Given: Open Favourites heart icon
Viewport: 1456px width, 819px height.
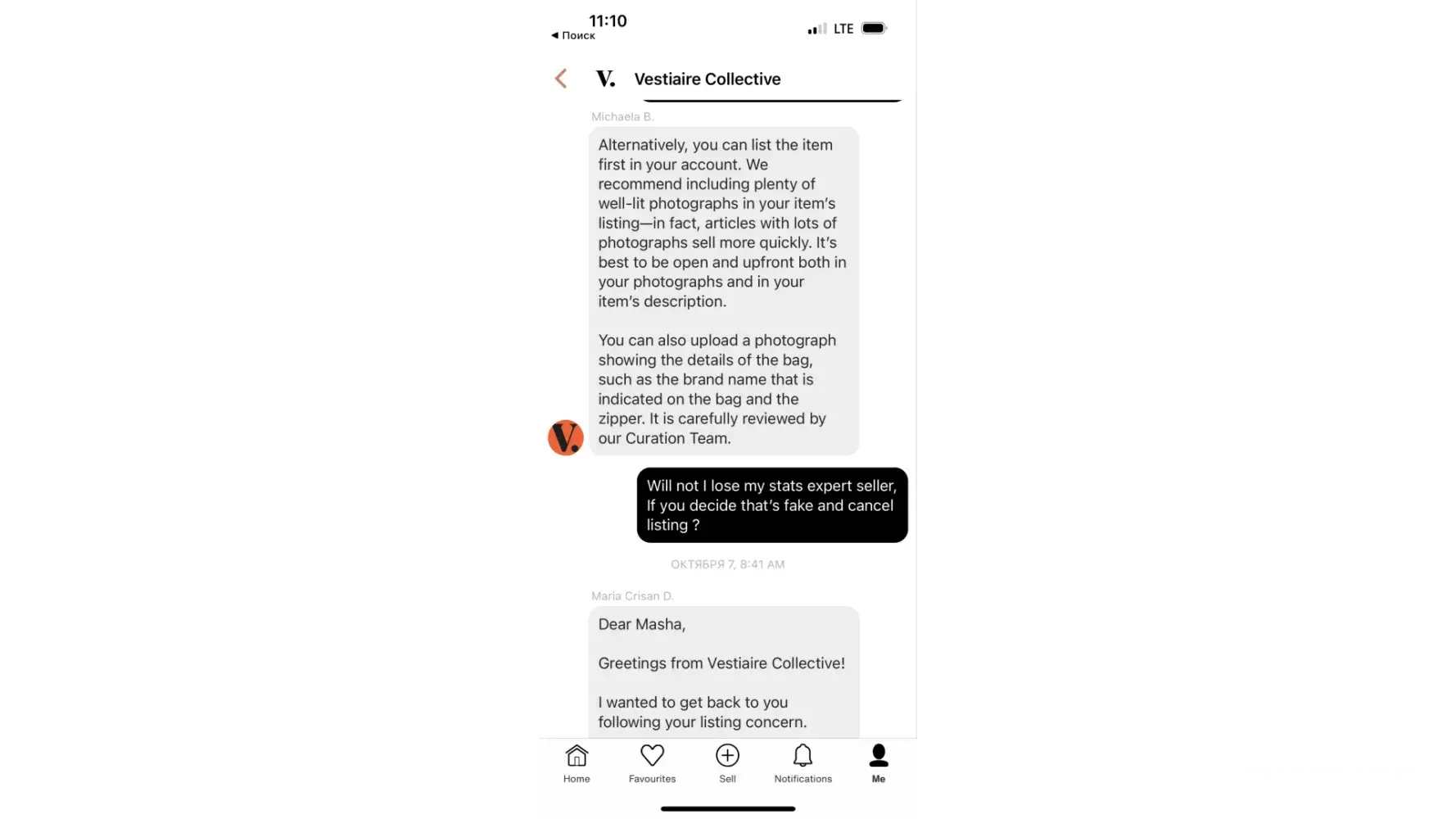Looking at the screenshot, I should click(x=652, y=755).
